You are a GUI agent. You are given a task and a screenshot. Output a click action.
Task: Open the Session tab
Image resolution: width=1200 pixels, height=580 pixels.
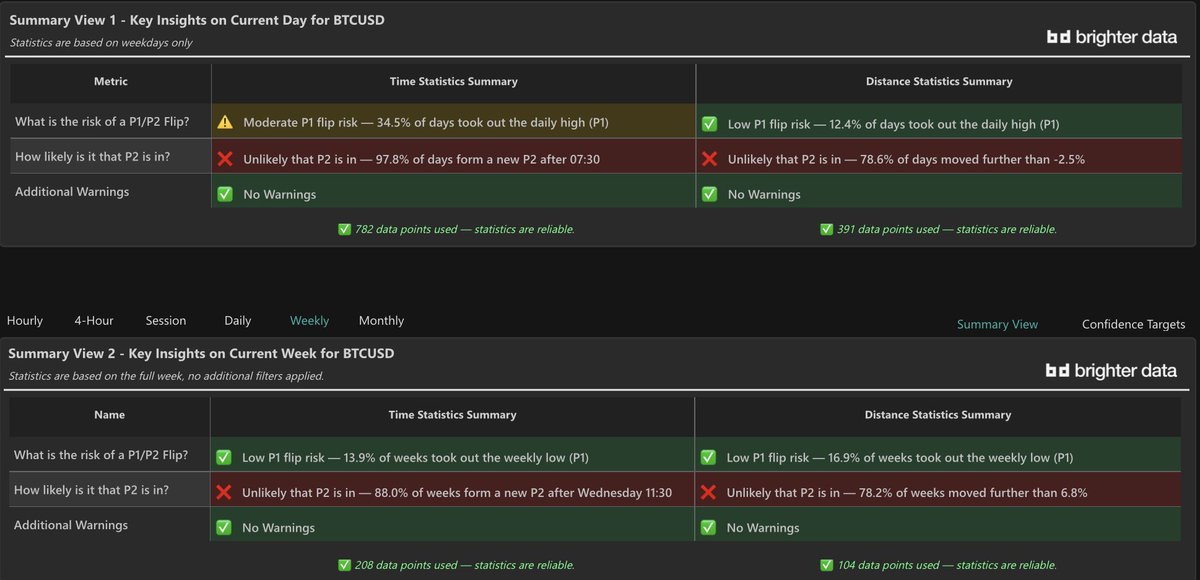pos(166,321)
